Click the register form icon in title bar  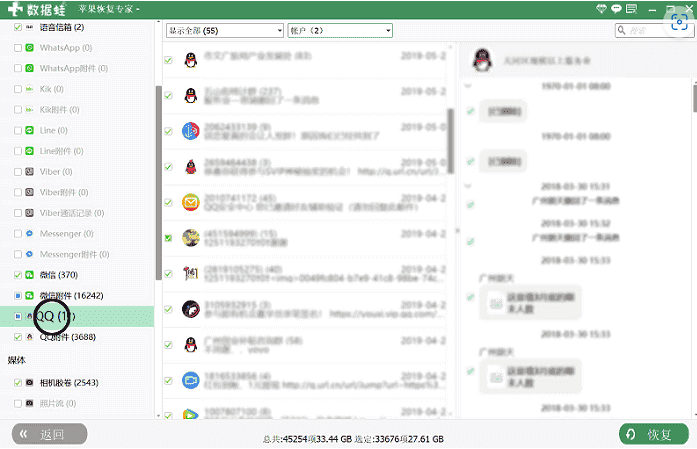tap(631, 9)
